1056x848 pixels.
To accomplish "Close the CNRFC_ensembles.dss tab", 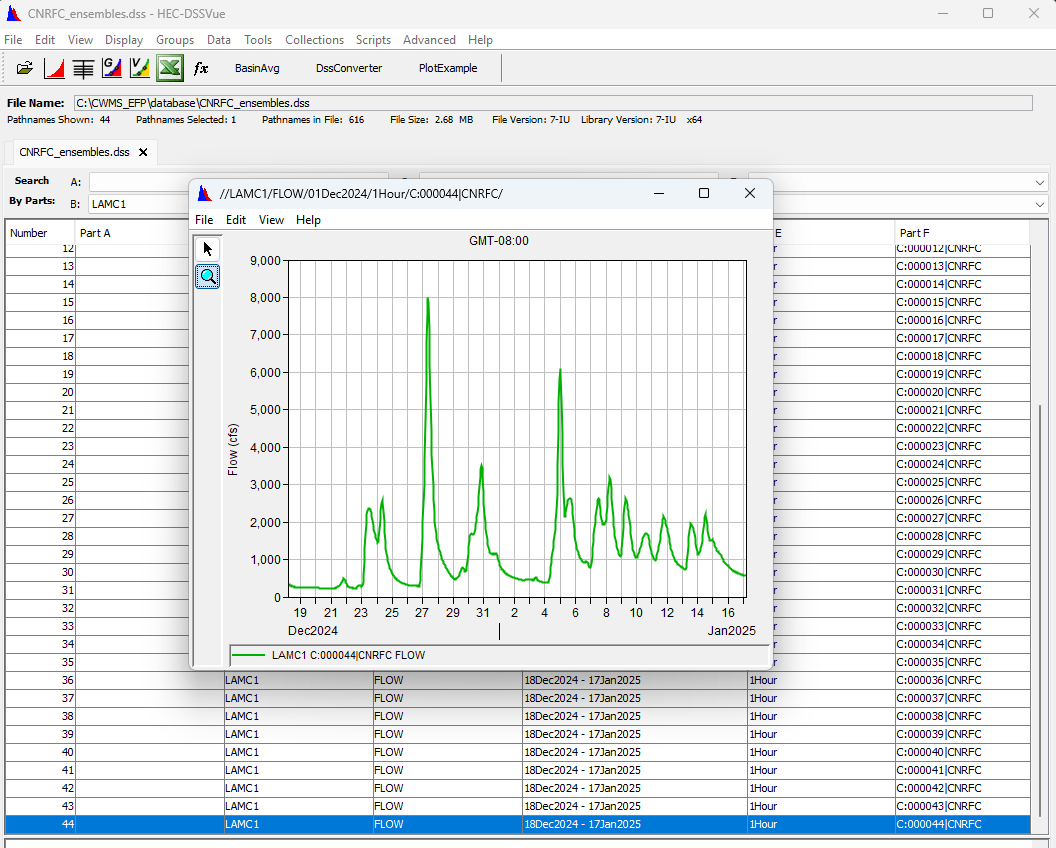I will tap(143, 152).
